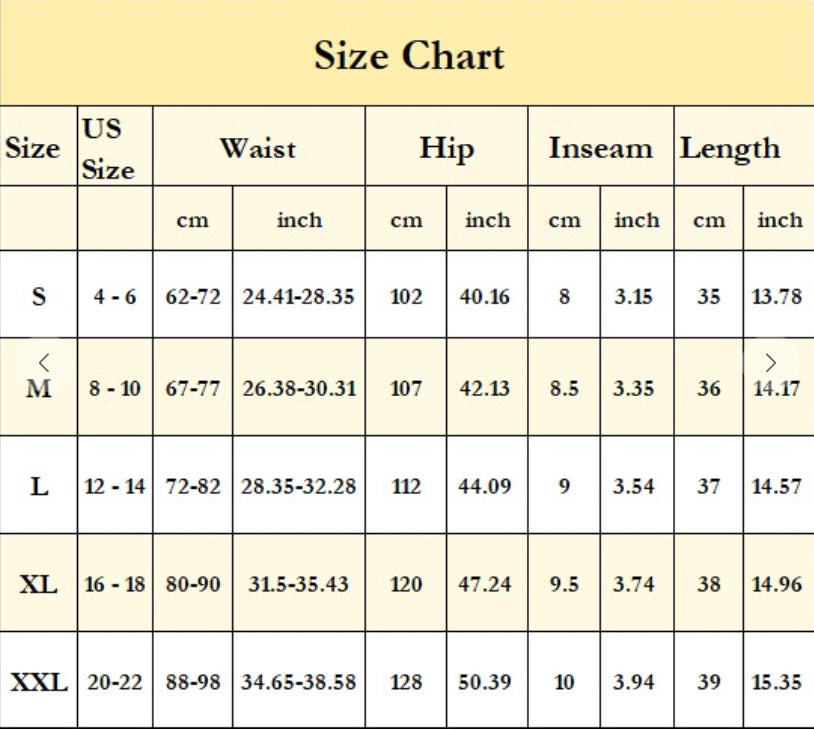Select the Size Chart title
Screen dimensions: 814x730
(409, 56)
